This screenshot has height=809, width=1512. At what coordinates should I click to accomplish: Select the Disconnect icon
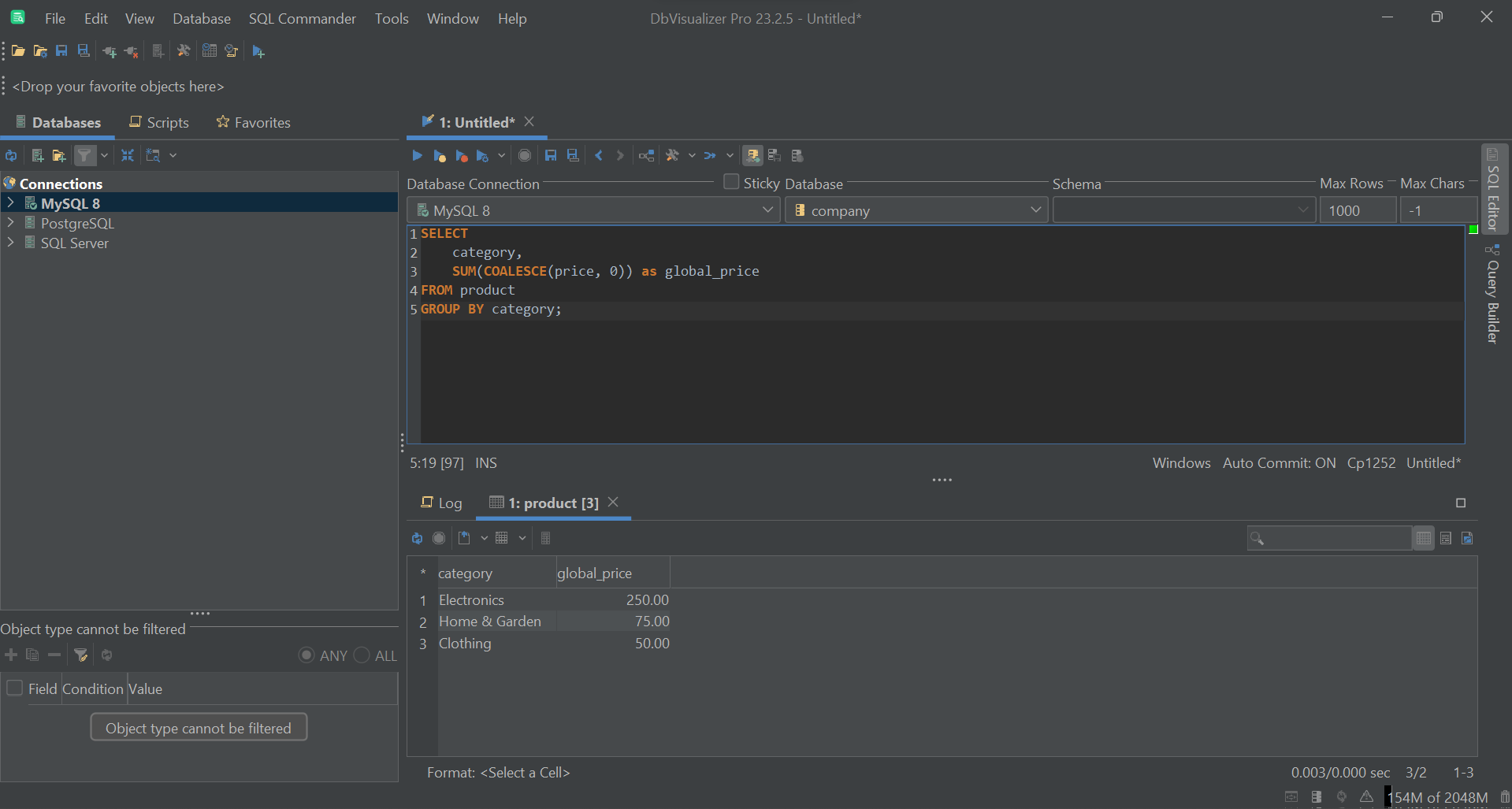coord(131,50)
